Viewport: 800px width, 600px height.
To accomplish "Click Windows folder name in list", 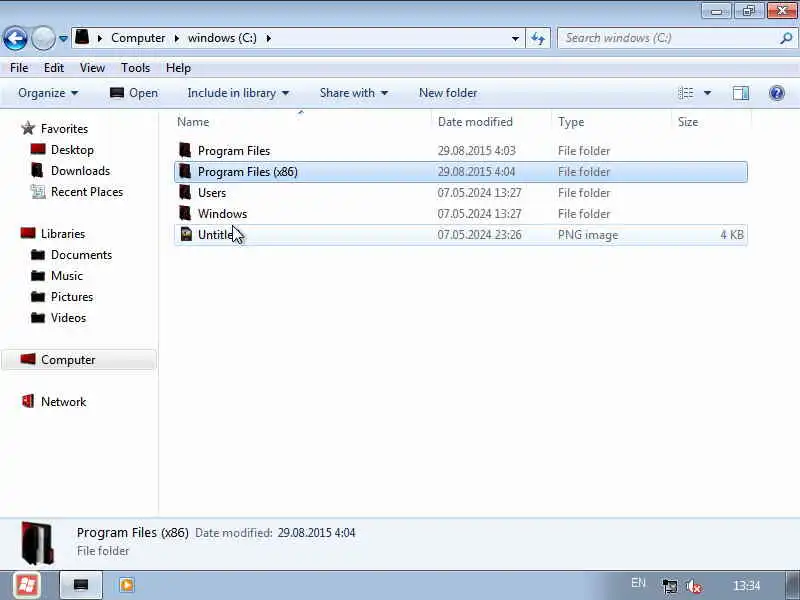I will 222,214.
